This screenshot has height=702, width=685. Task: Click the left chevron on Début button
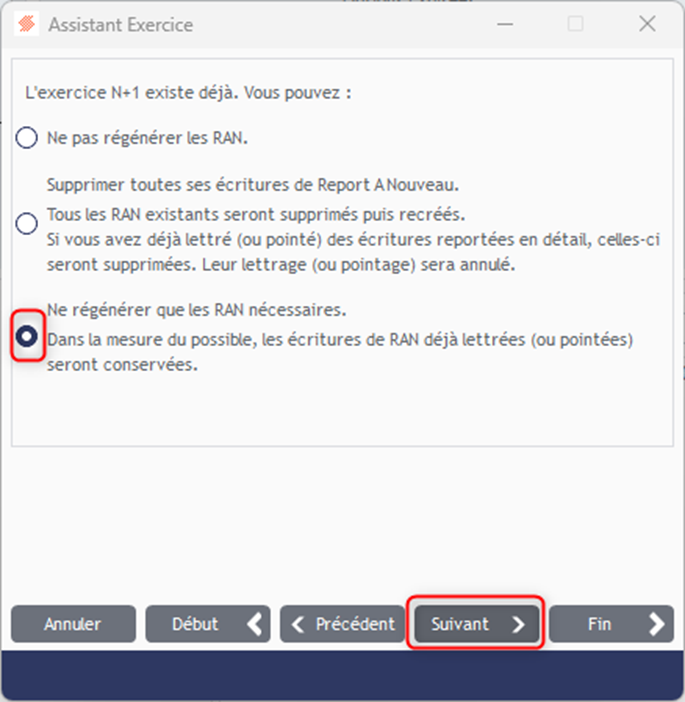[255, 624]
